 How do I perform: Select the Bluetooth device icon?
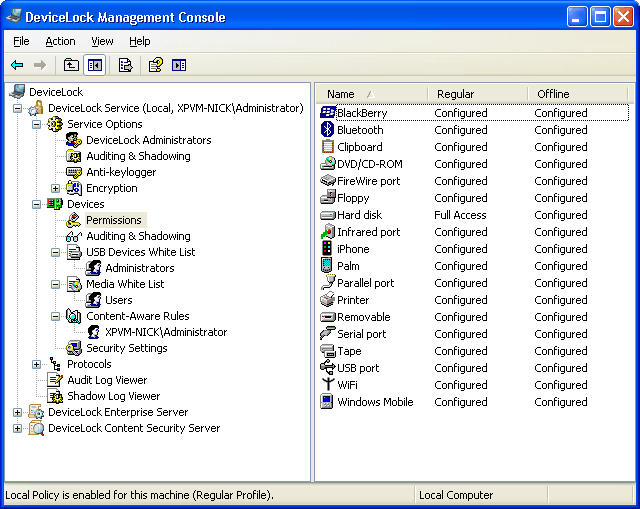coord(327,130)
